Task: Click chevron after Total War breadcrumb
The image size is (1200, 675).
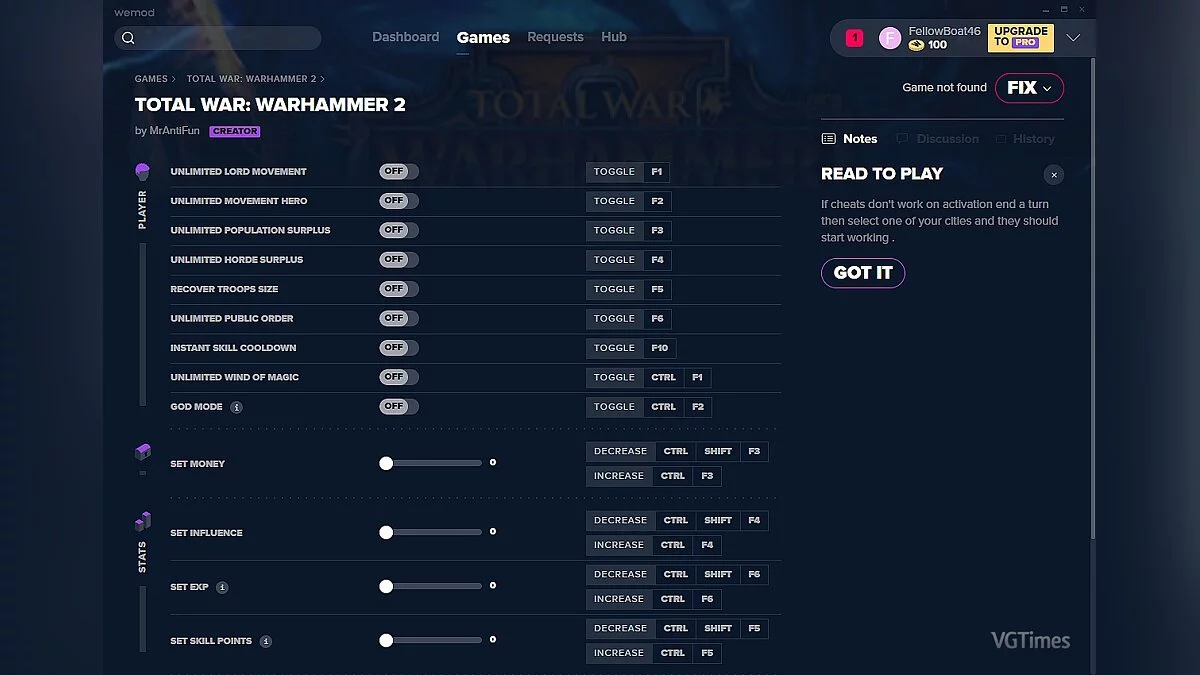Action: pos(322,79)
